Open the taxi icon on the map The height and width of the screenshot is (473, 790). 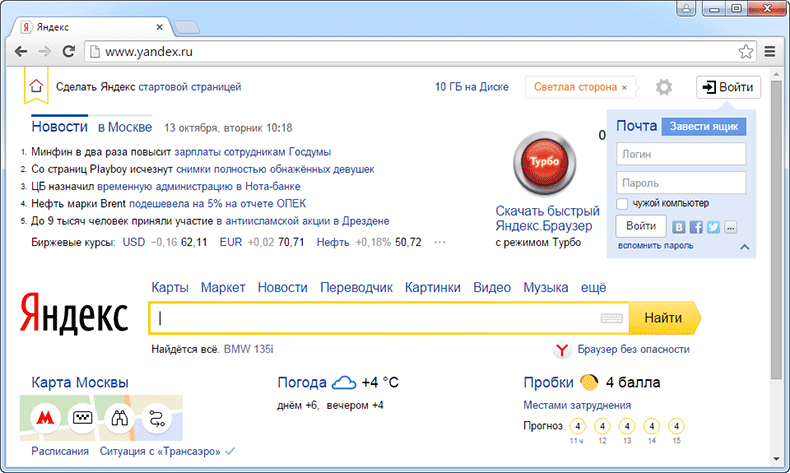click(83, 418)
